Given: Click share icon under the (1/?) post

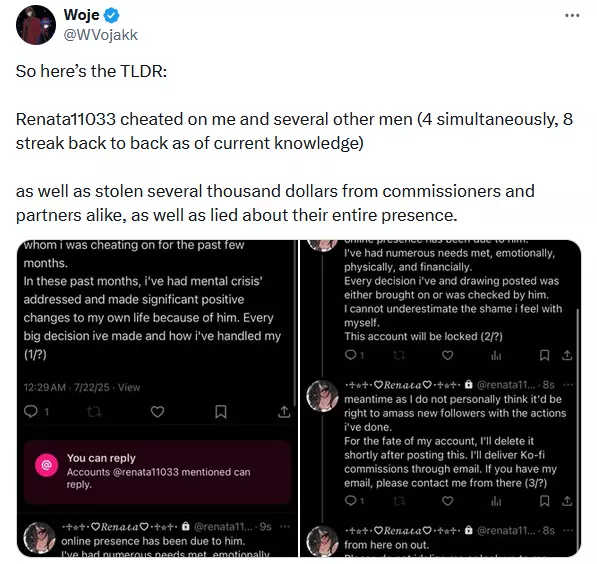Looking at the screenshot, I should [284, 412].
